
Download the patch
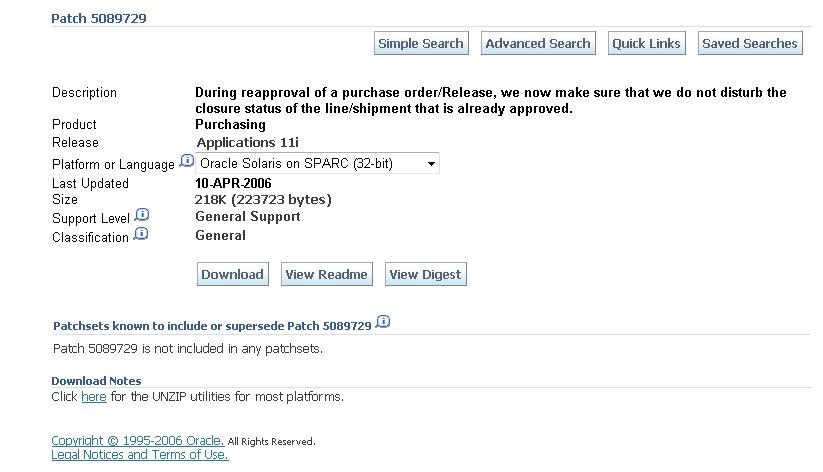(233, 274)
